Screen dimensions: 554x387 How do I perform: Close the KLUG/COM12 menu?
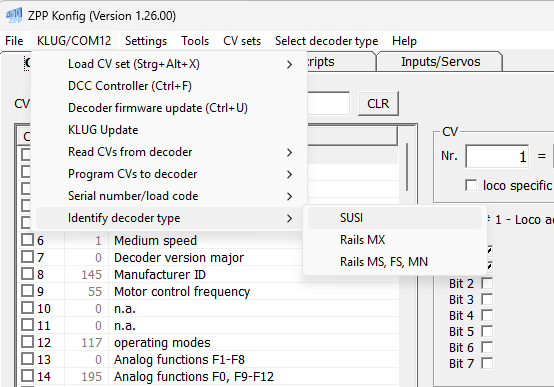point(74,41)
